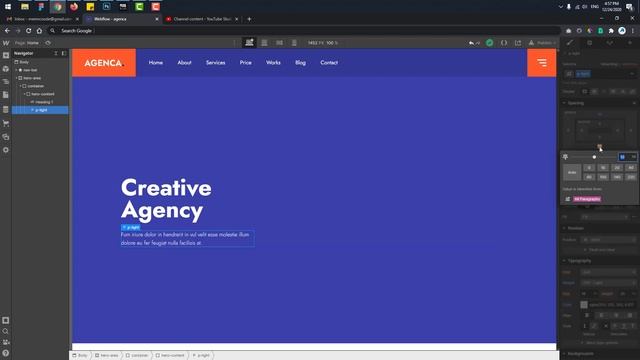Select Heading 1 in the Navigator
This screenshot has width=640, height=360.
(44, 102)
